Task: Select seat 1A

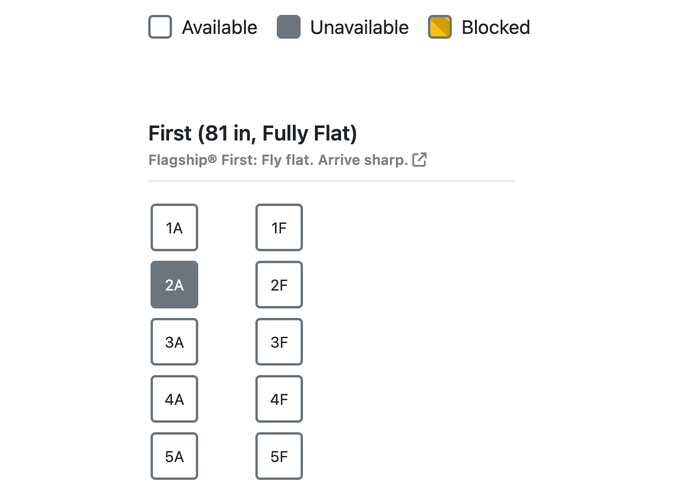Action: point(174,228)
